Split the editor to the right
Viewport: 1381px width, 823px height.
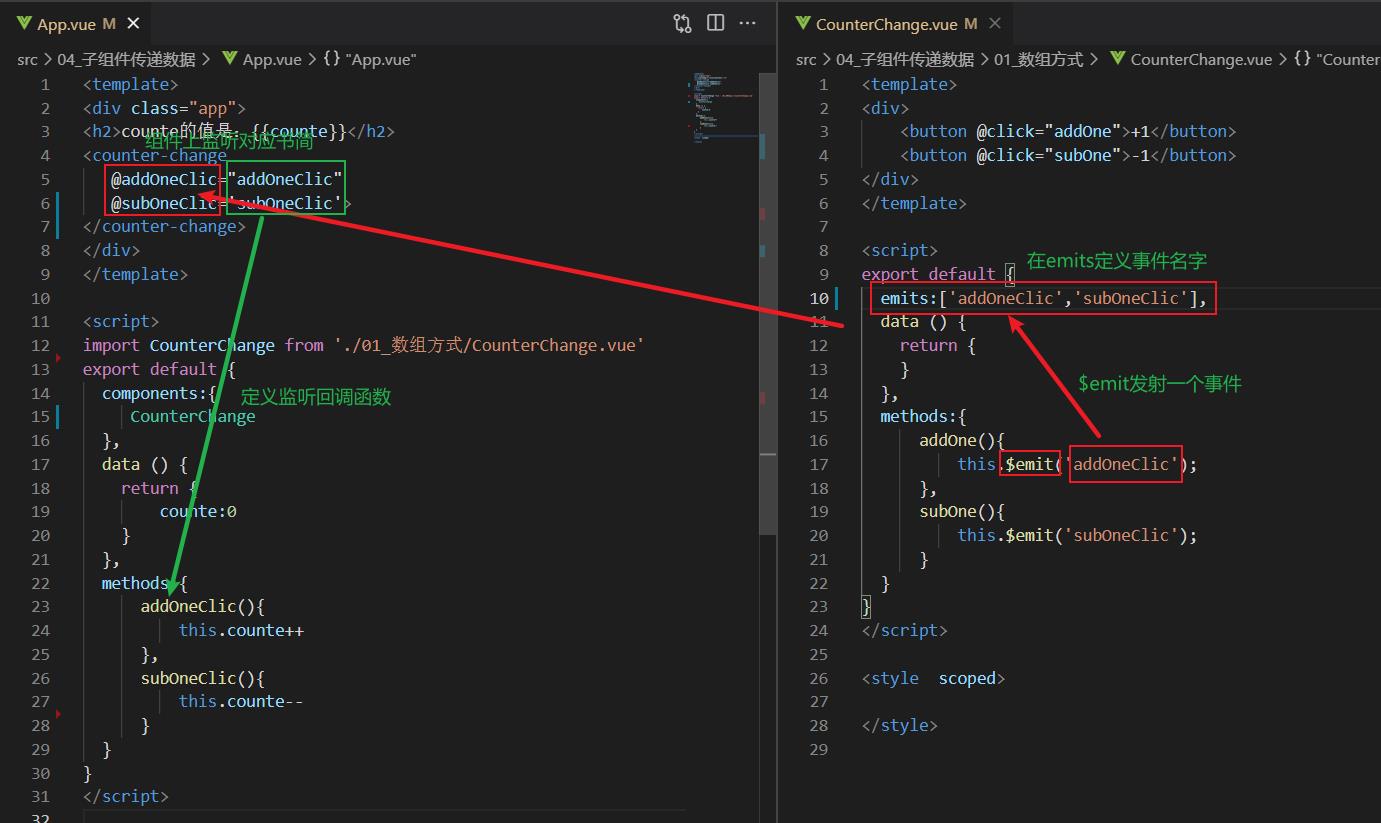click(x=716, y=23)
